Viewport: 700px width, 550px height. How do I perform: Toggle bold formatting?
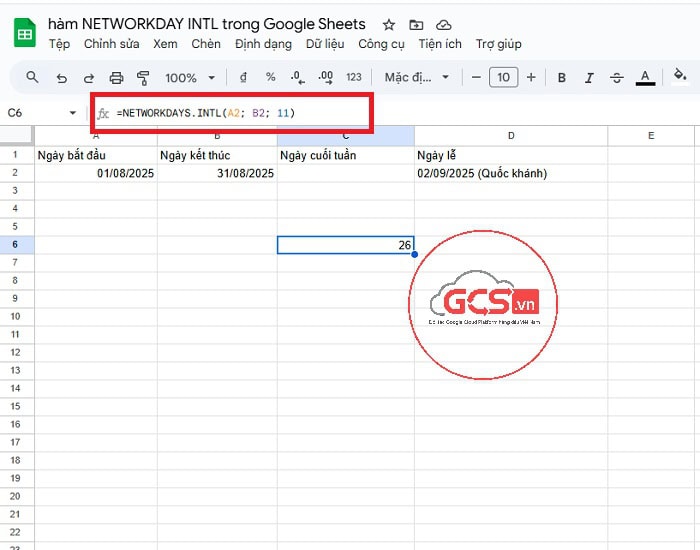click(x=562, y=77)
